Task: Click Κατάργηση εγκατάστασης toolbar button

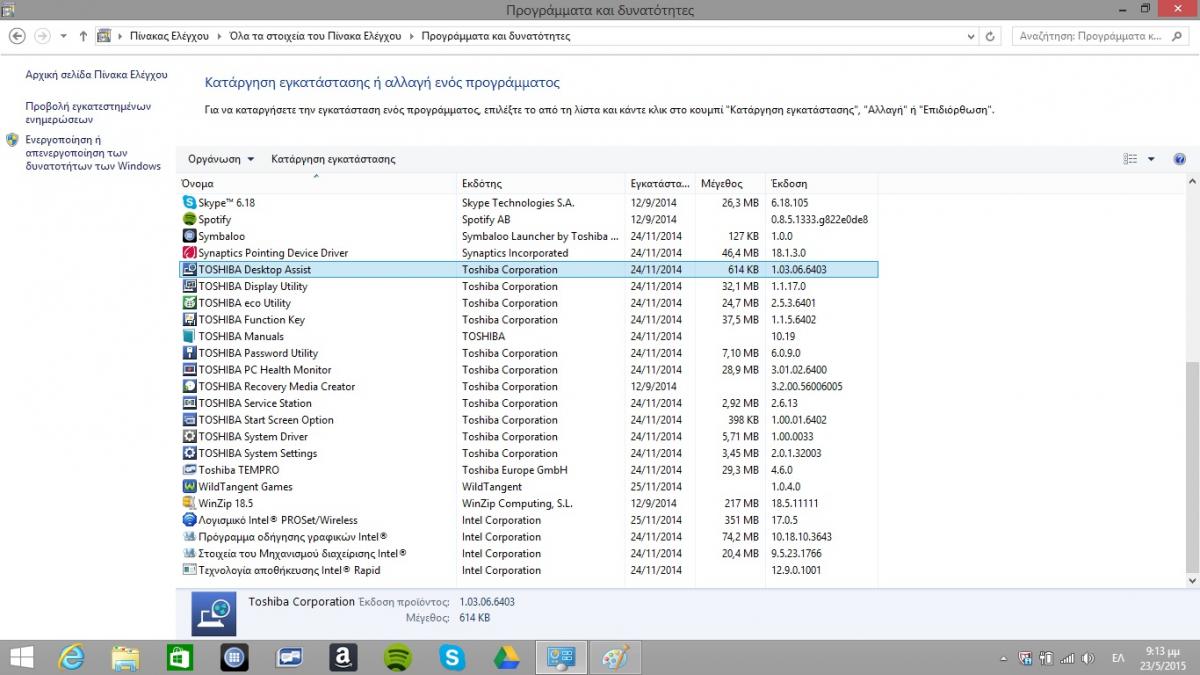Action: (x=333, y=159)
